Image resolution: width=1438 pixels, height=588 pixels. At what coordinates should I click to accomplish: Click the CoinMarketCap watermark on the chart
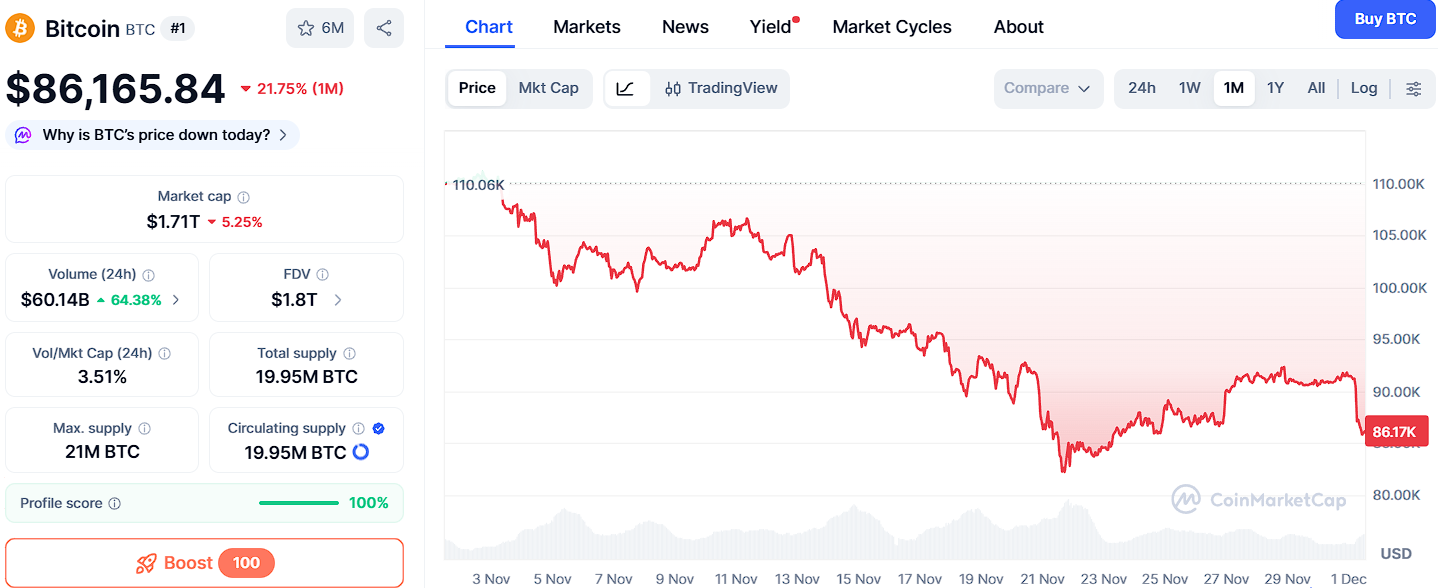[x=1260, y=499]
